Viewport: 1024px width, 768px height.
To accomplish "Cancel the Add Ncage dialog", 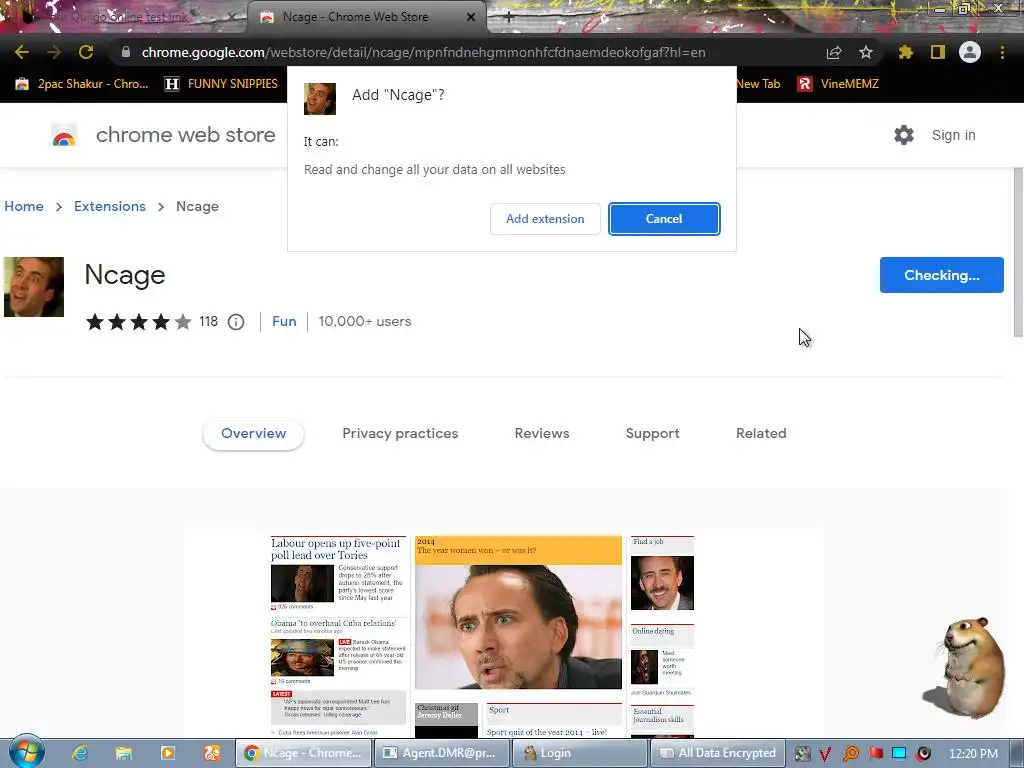I will click(x=664, y=219).
